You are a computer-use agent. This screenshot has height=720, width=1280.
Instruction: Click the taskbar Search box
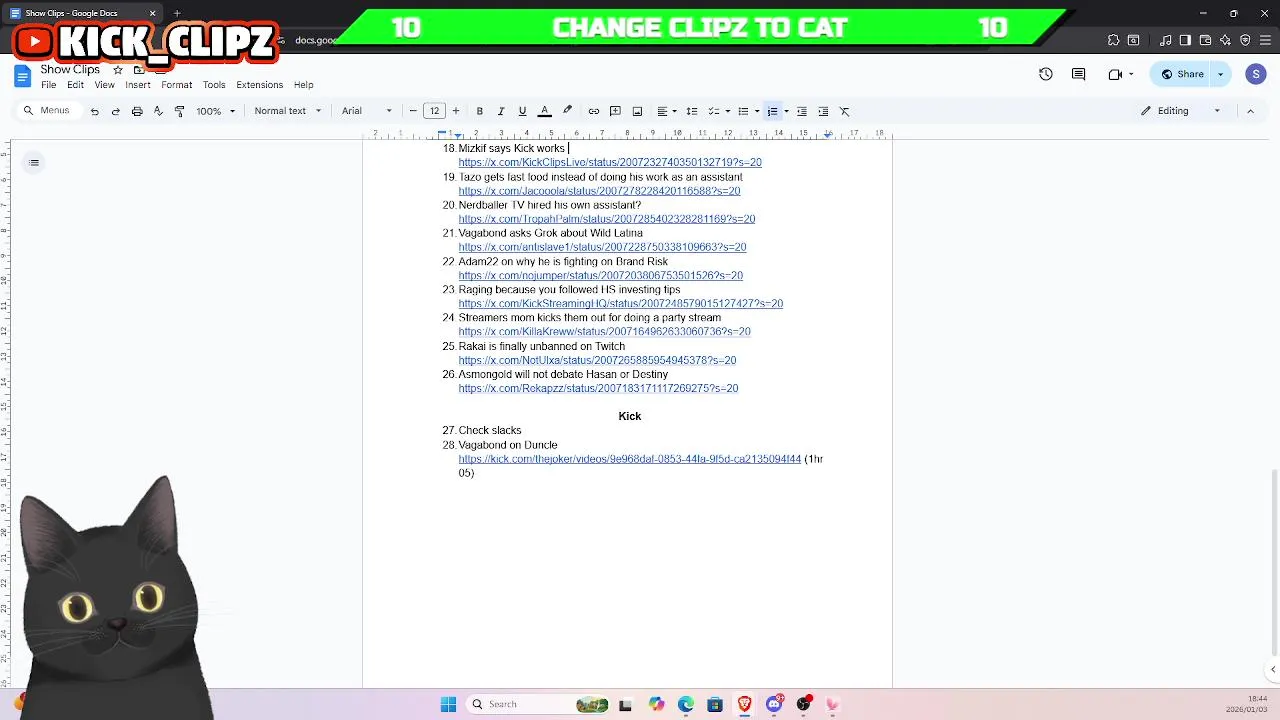[540, 704]
